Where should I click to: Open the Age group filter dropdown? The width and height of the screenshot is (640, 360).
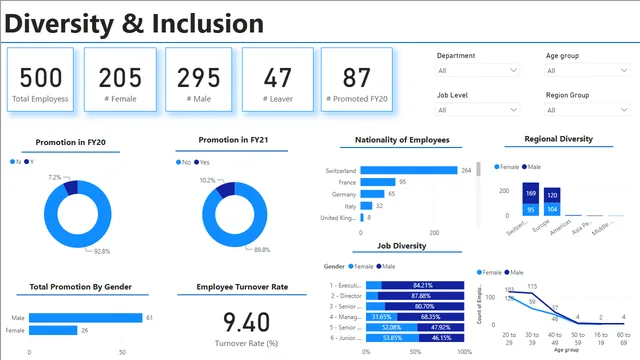coord(587,71)
